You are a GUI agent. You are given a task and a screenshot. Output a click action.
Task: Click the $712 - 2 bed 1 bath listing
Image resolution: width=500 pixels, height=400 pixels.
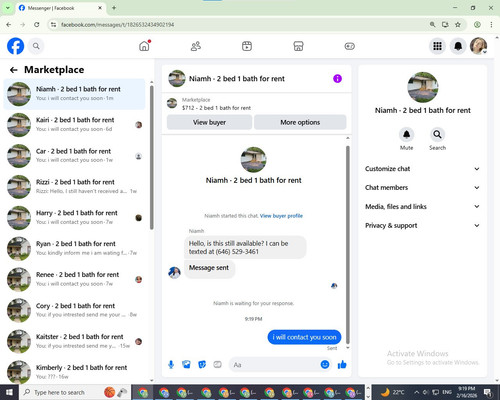(x=216, y=108)
